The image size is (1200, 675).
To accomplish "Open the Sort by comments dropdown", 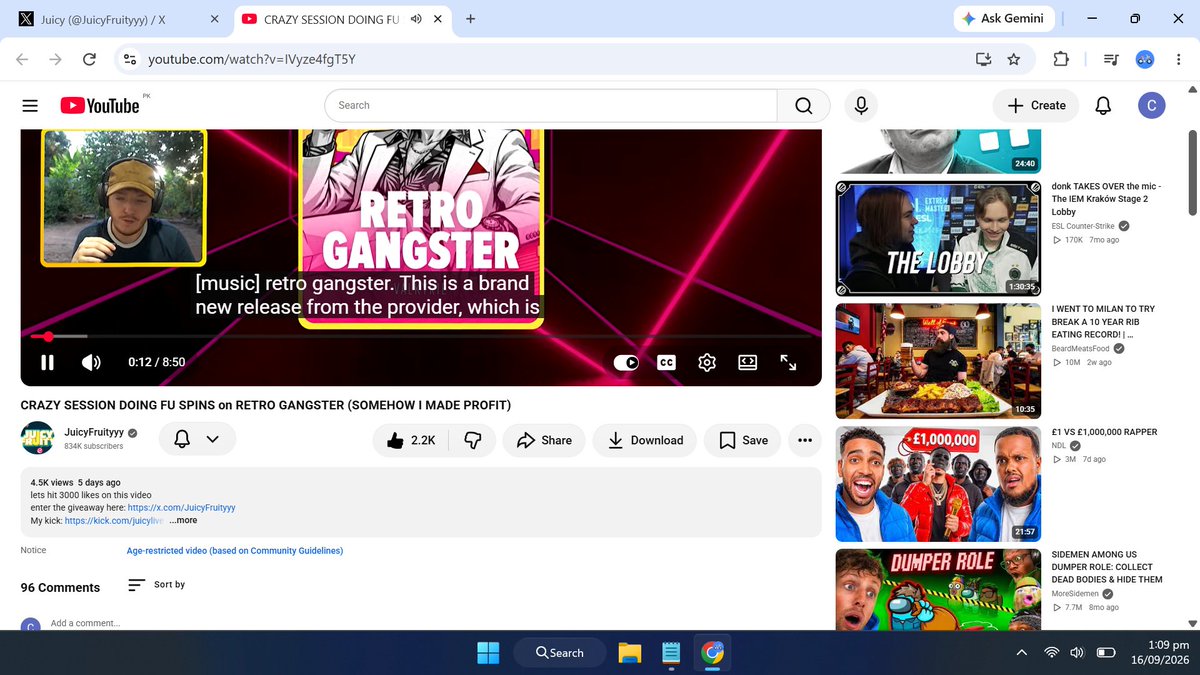I will [157, 585].
